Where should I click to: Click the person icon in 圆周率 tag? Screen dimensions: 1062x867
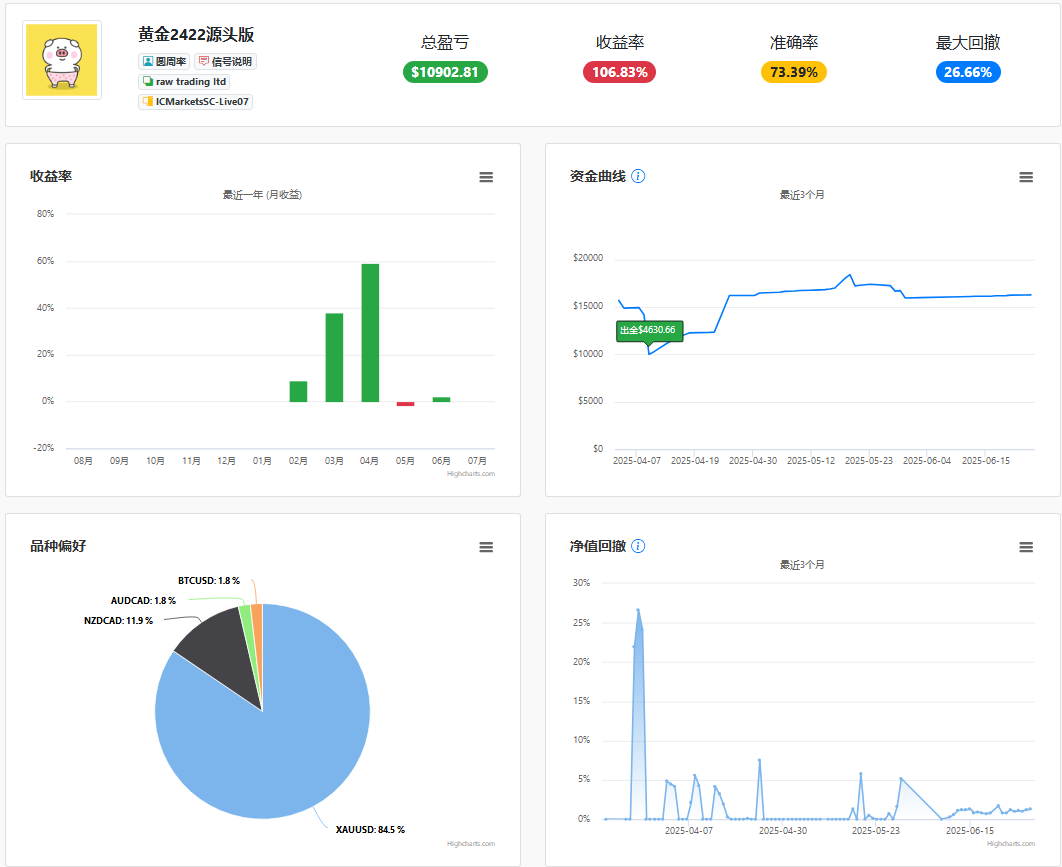[148, 61]
